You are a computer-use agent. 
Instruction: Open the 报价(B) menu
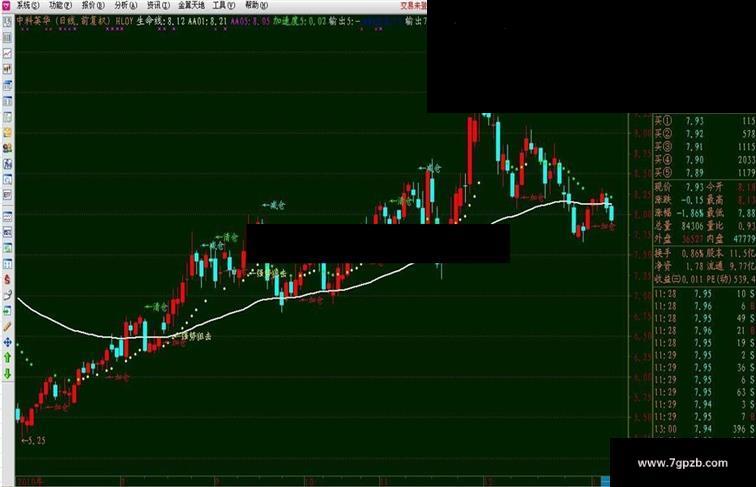(93, 5)
